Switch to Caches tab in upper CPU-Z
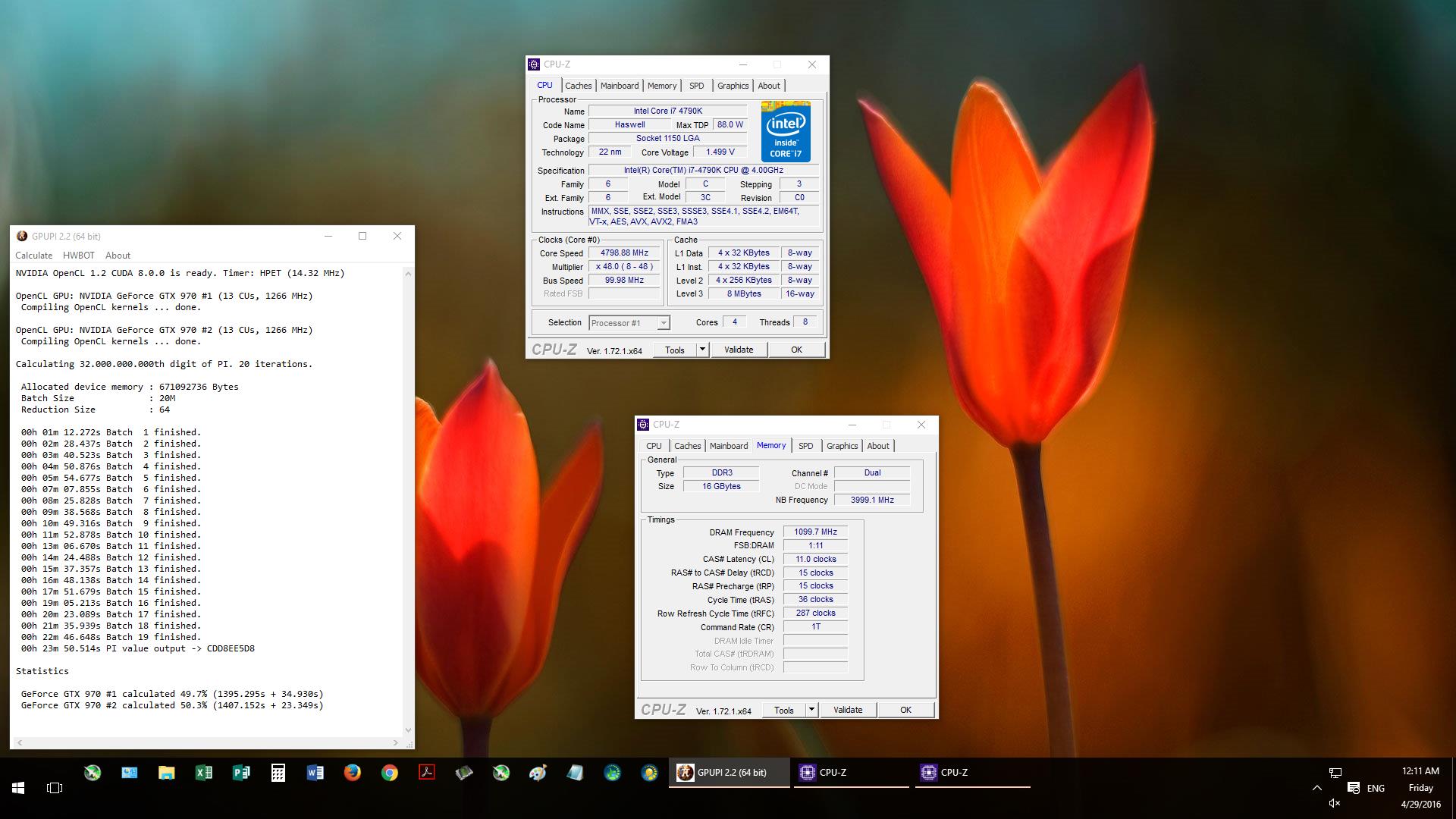 click(x=578, y=86)
